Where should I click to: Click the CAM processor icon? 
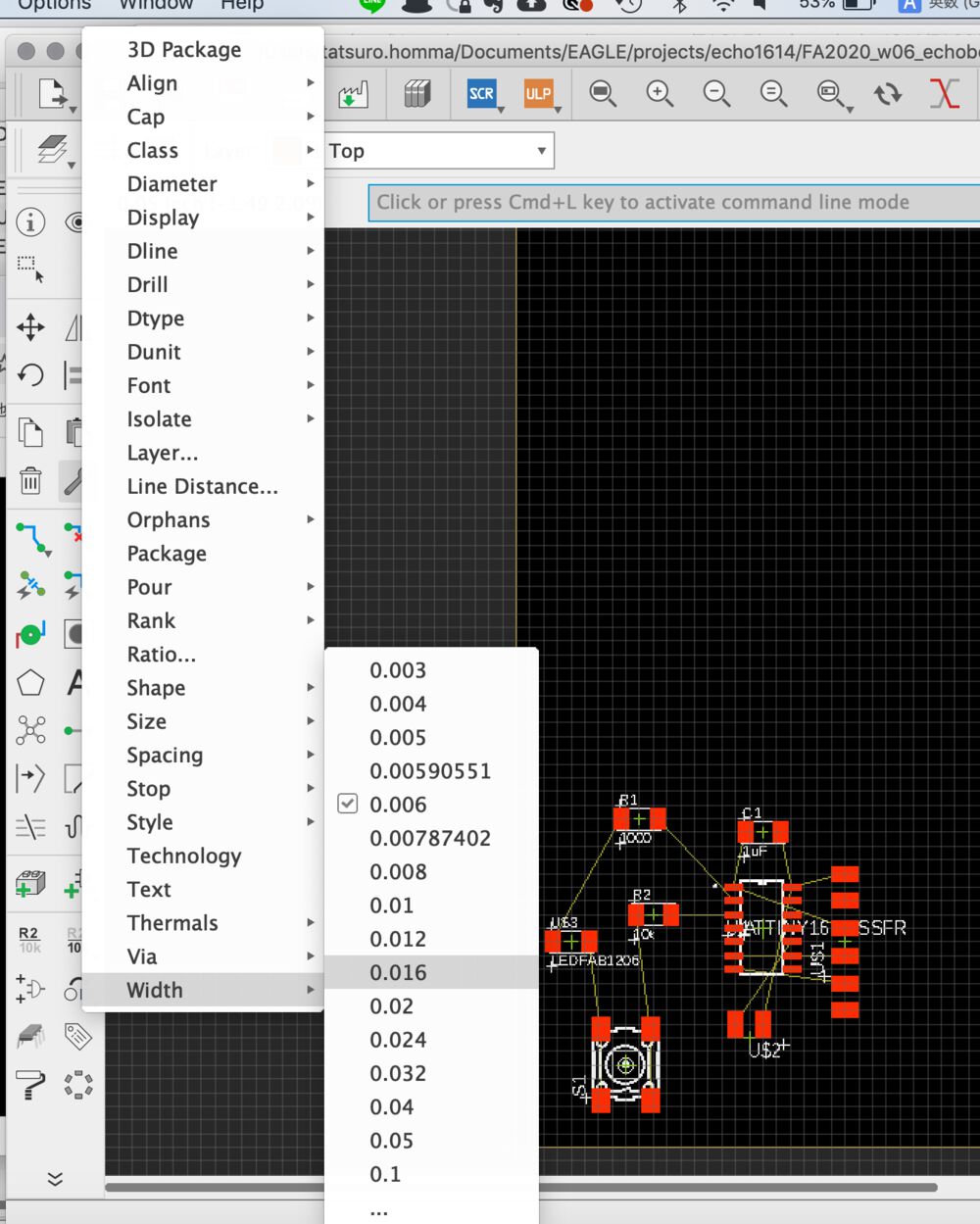point(353,94)
